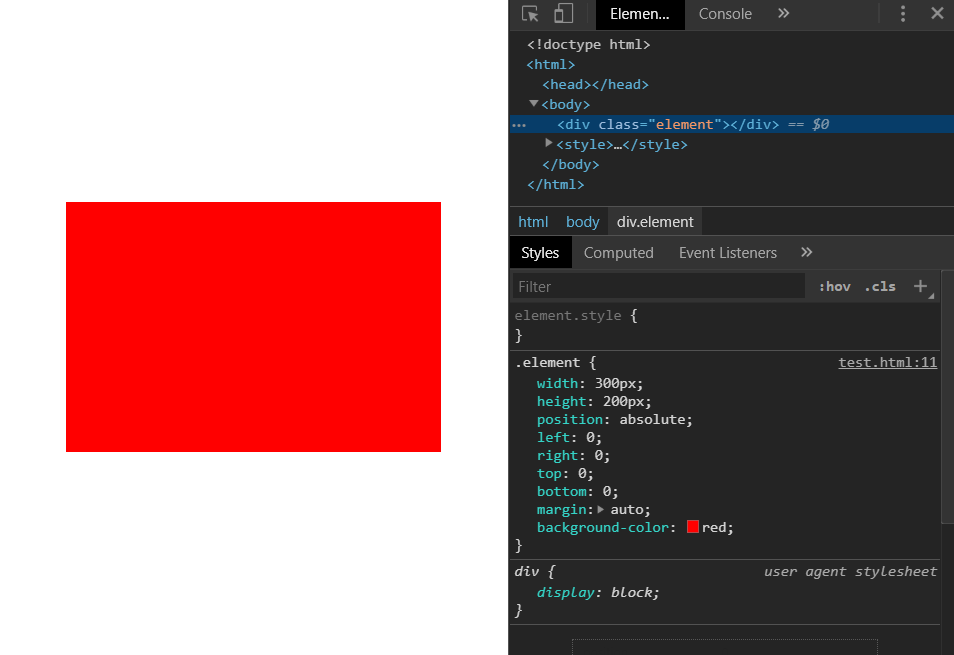Click the display block user agent declaration
The image size is (954, 655).
(597, 592)
